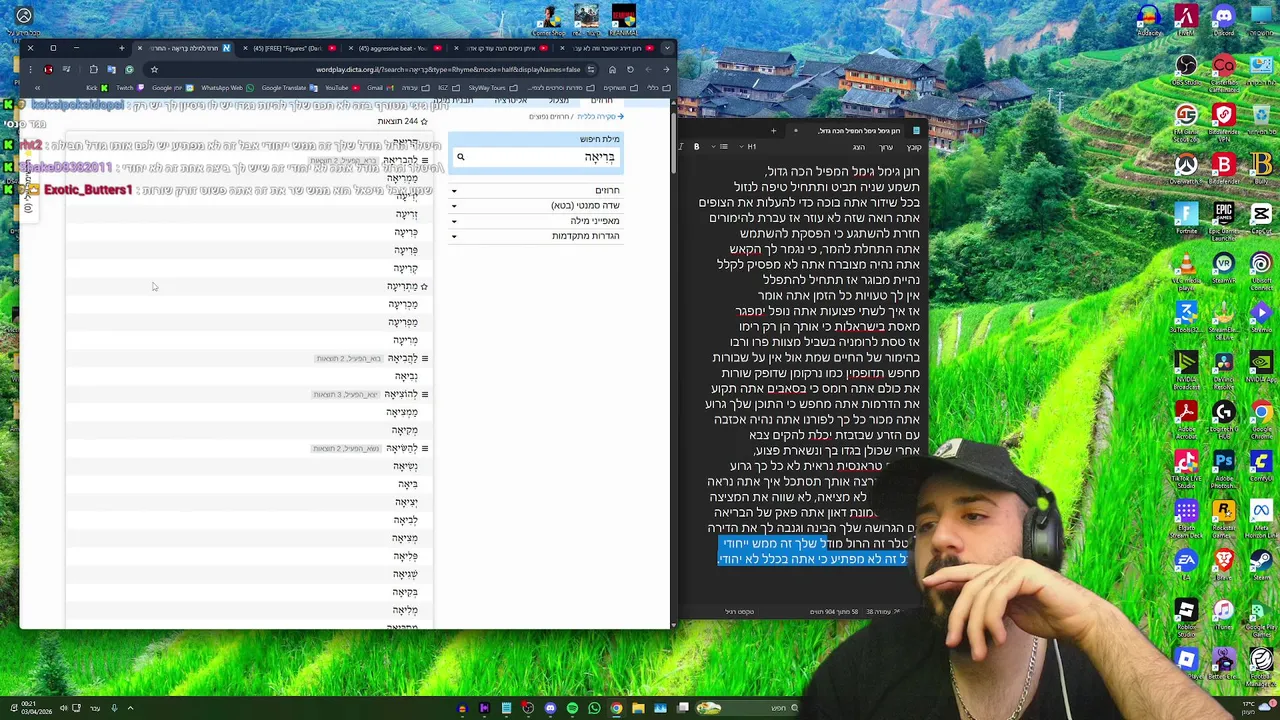Expand the להשיאה result group
Image resolution: width=1280 pixels, height=720 pixels.
(x=424, y=448)
